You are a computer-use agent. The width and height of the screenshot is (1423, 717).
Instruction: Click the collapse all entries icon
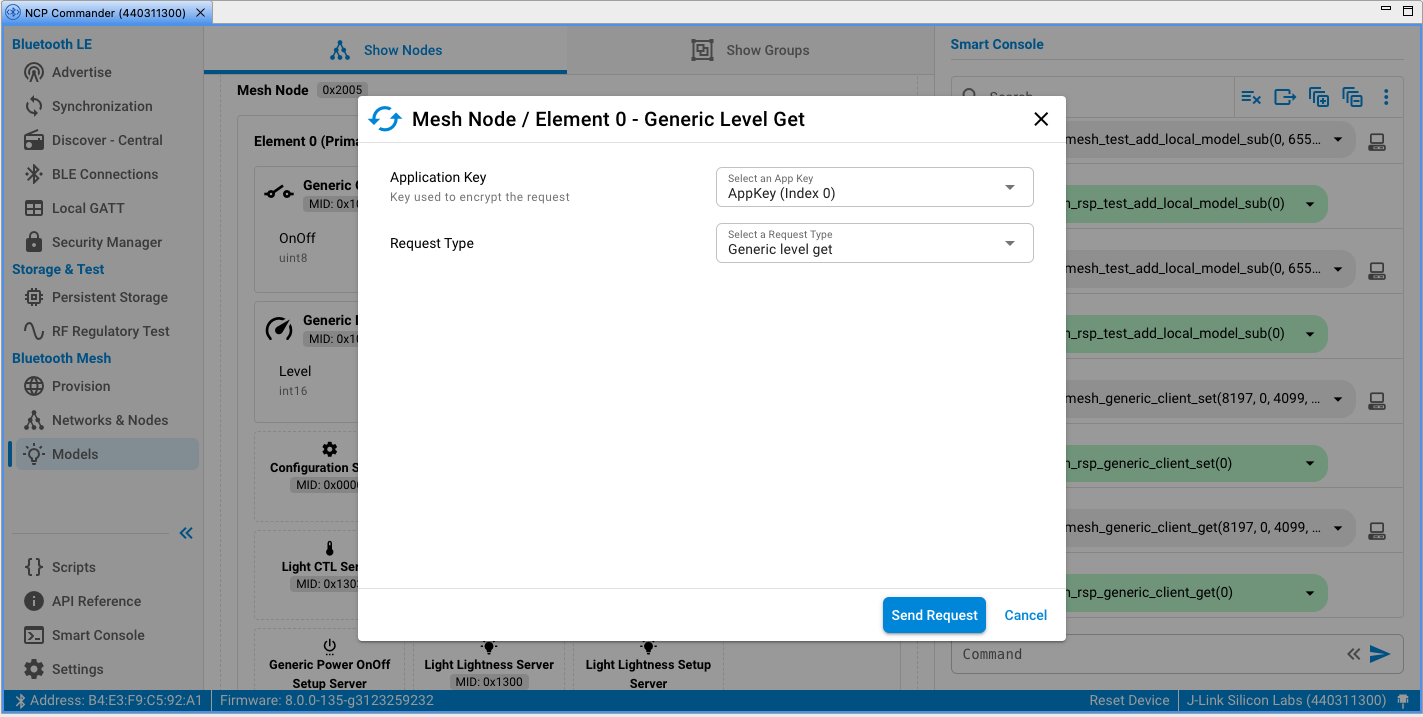[x=1352, y=97]
